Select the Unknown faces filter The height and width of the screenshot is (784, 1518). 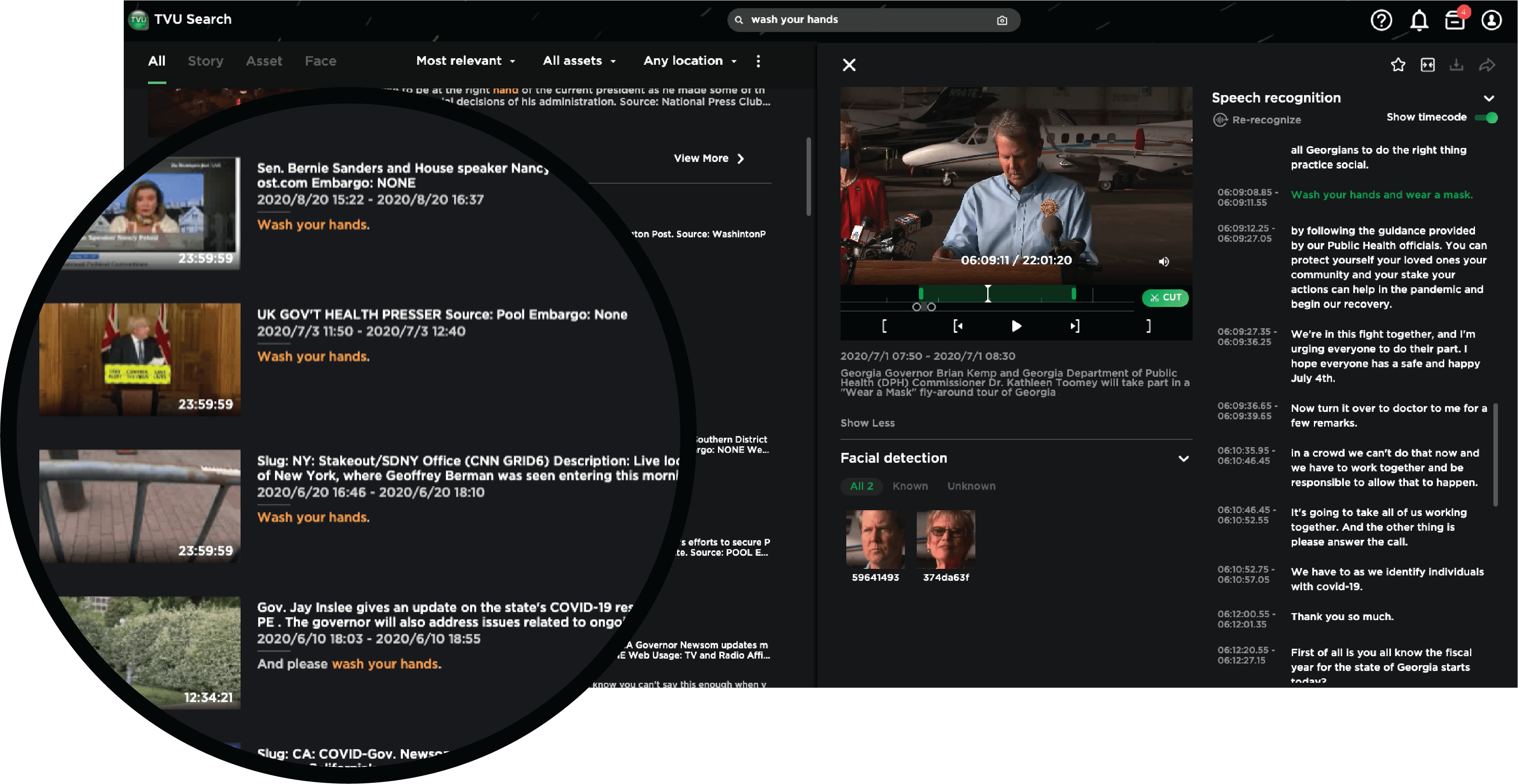pos(971,486)
